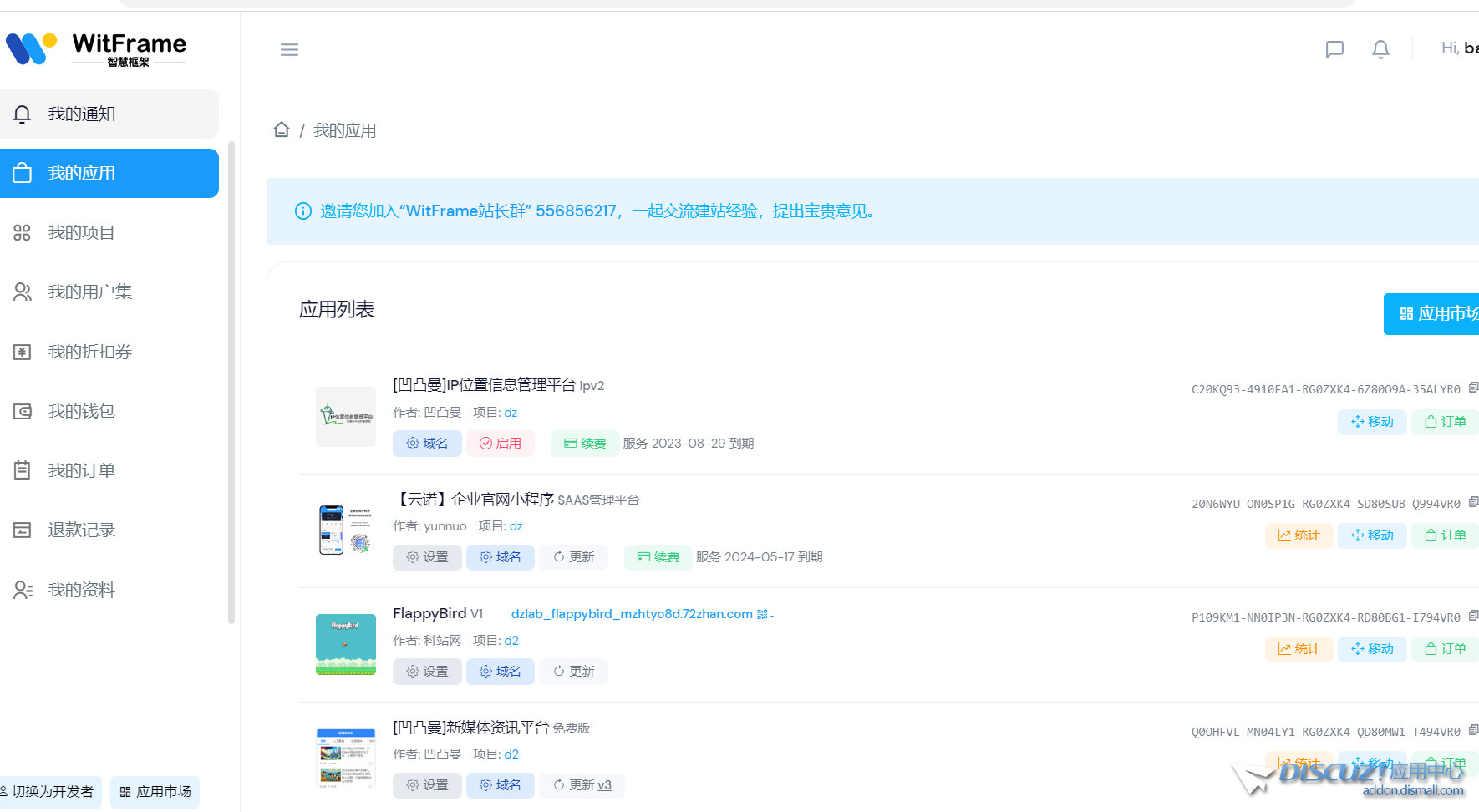Toggle the hamburger sidebar menu icon
This screenshot has width=1479, height=812.
click(289, 50)
